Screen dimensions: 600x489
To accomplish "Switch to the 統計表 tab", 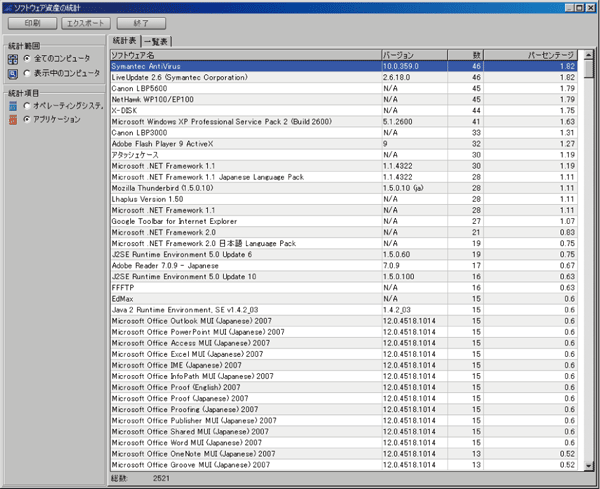I will pos(125,40).
